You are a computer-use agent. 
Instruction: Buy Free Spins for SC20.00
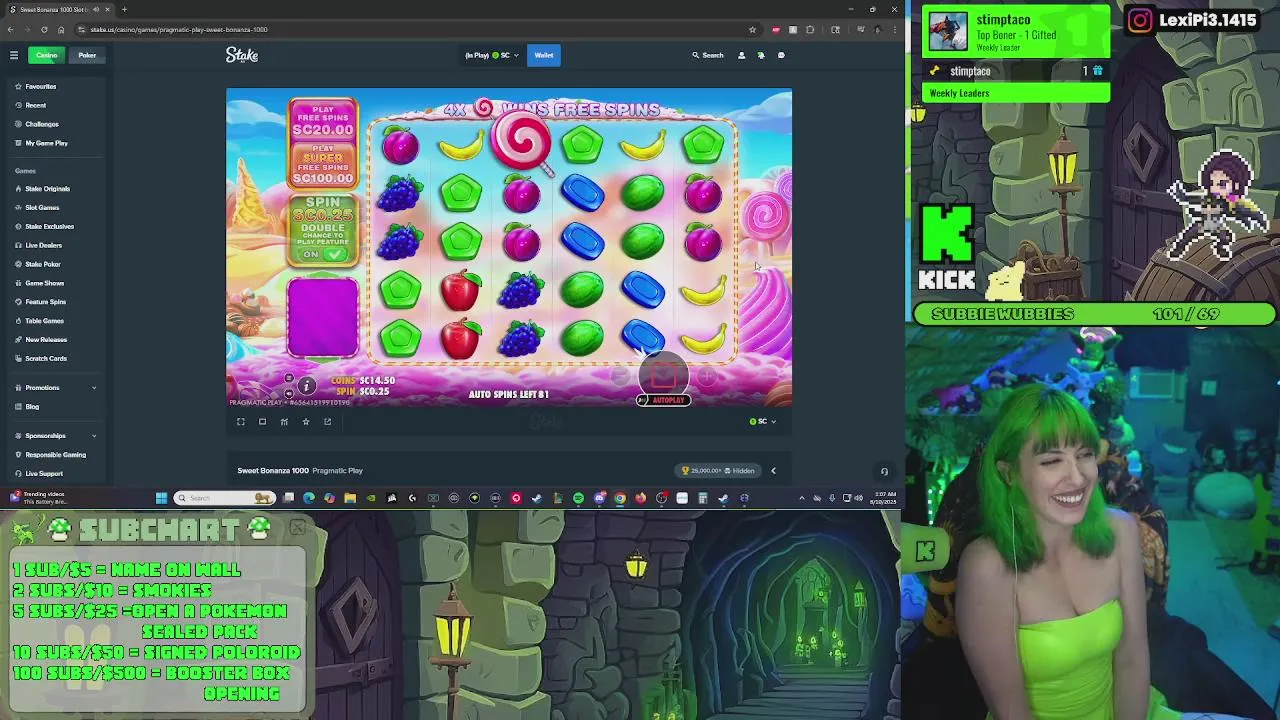pos(323,120)
